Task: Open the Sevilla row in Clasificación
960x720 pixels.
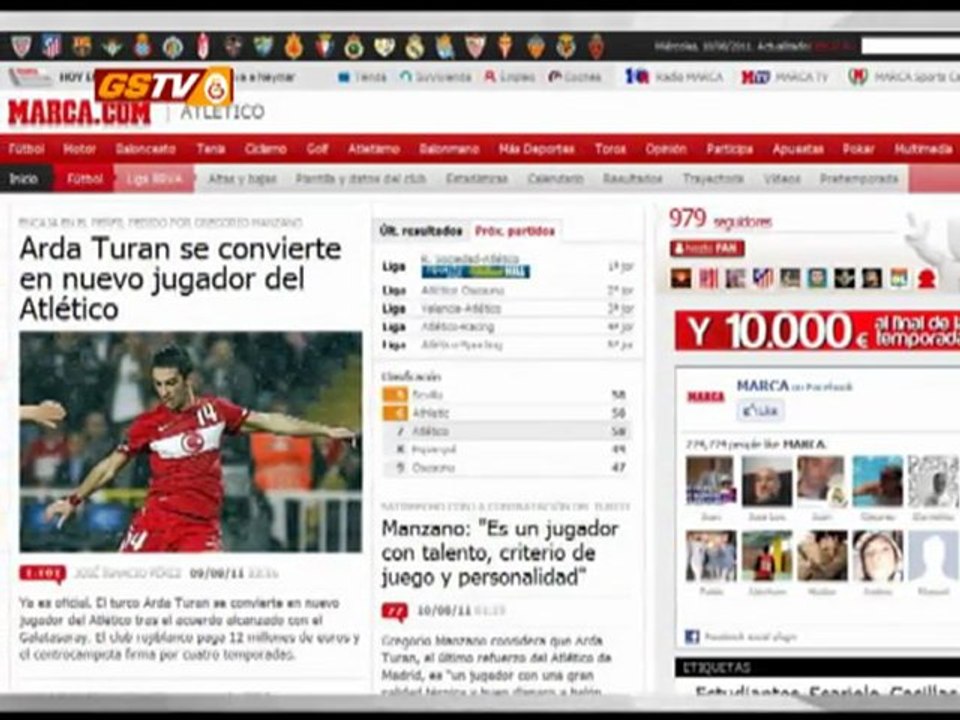Action: [507, 395]
